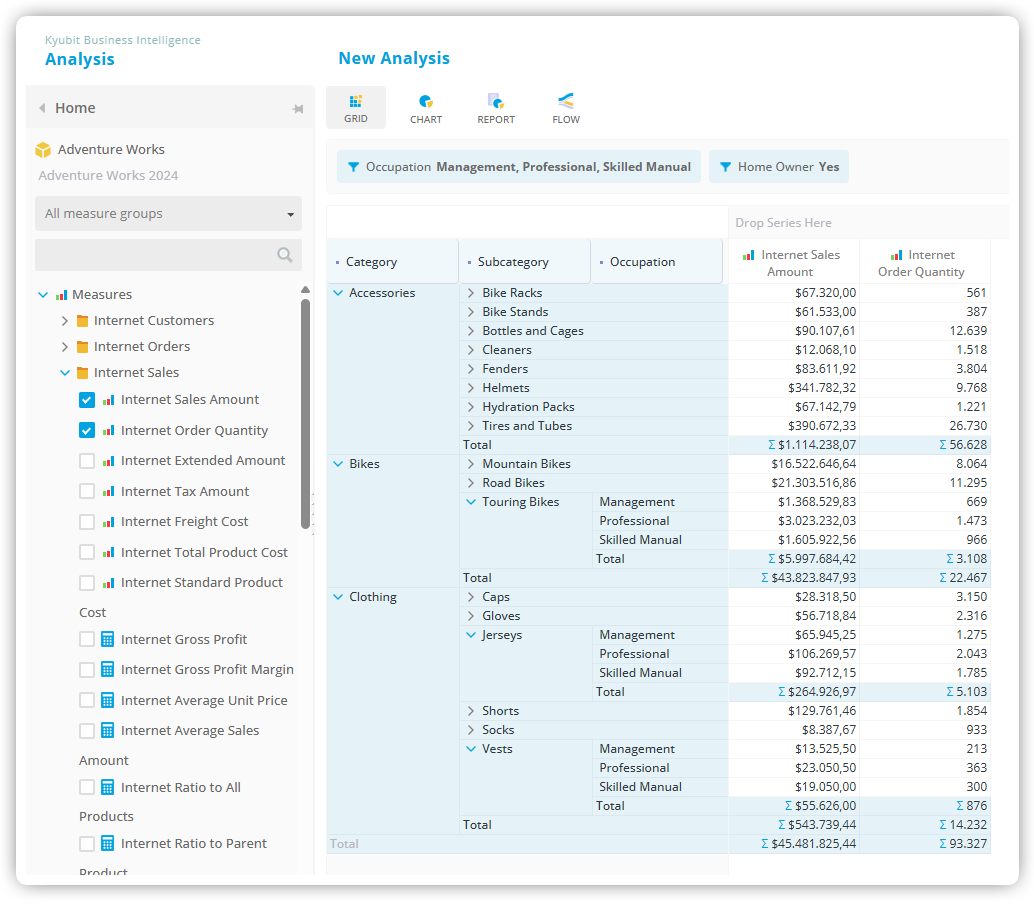Click the Internet Sales Amount column measure icon

tap(748, 256)
